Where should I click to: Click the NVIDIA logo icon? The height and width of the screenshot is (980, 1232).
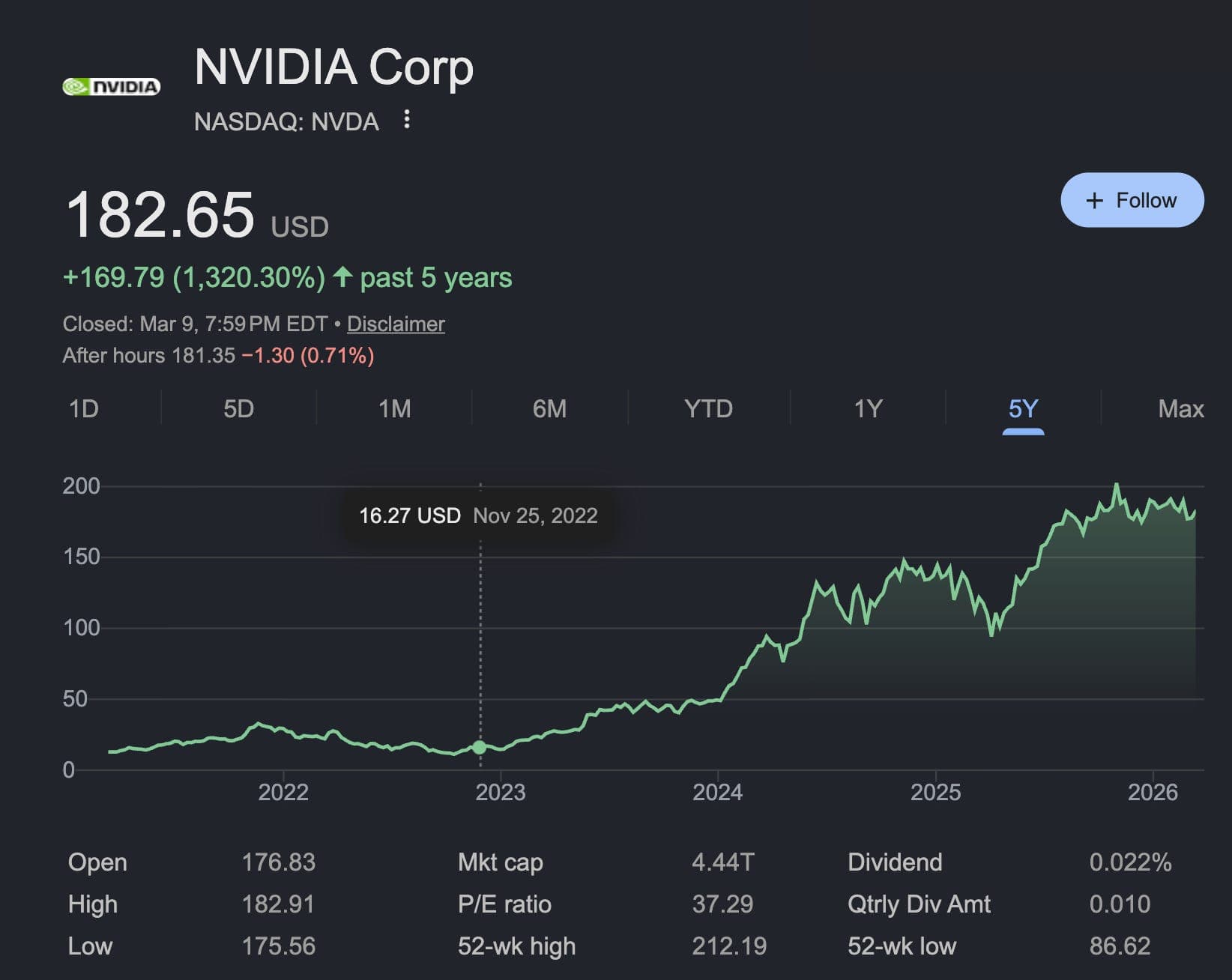click(x=112, y=86)
